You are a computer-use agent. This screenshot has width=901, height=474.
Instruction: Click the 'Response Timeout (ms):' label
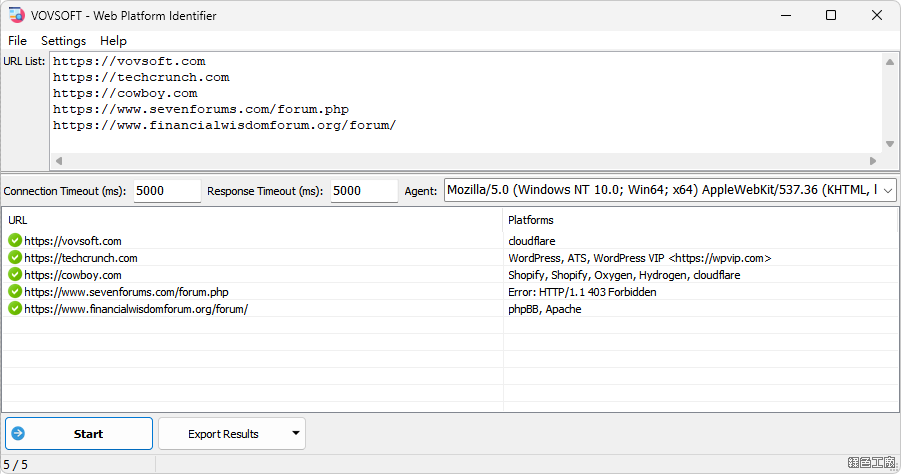click(x=265, y=191)
